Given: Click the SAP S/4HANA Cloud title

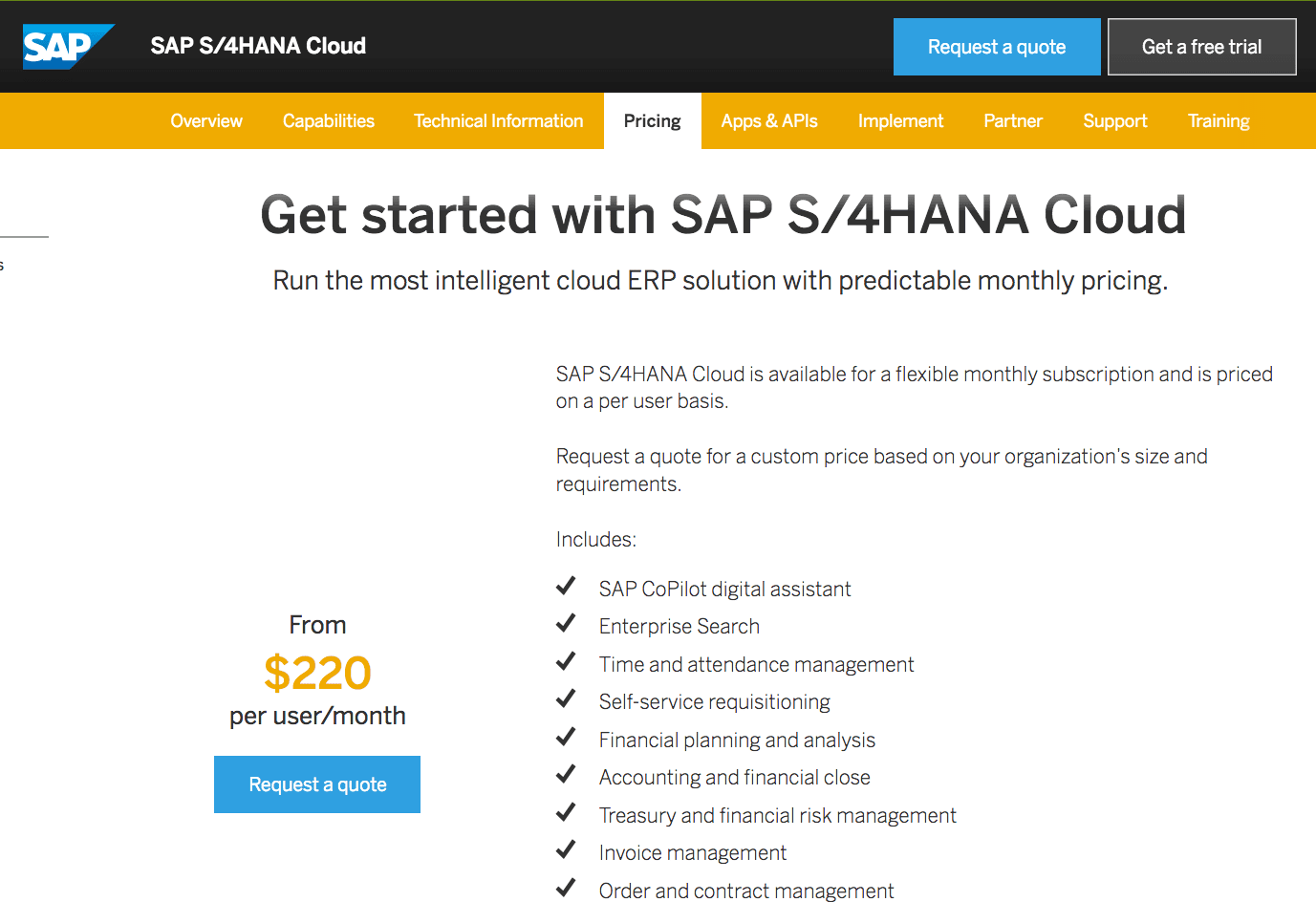Looking at the screenshot, I should tap(258, 46).
